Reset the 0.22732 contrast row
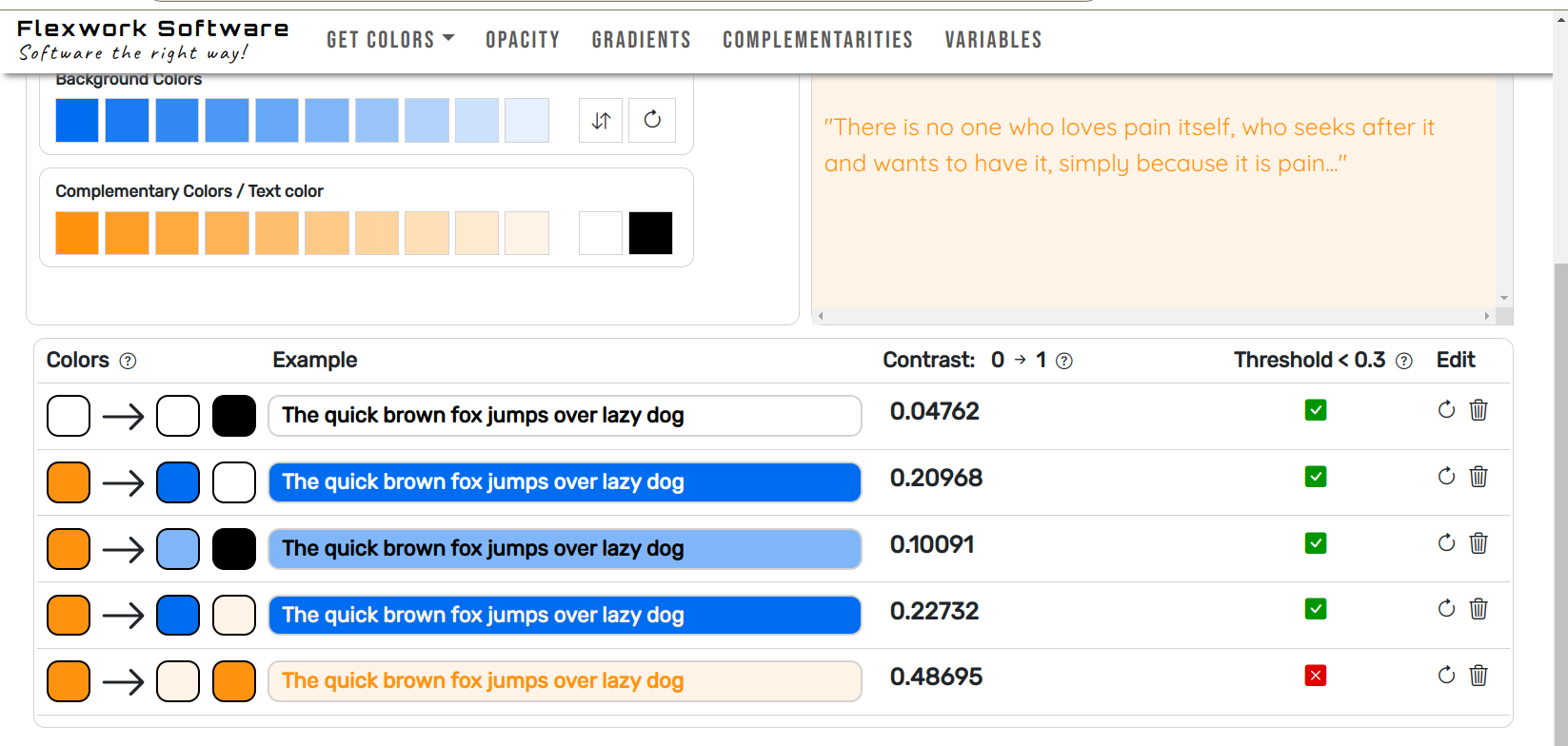Screen dimensions: 1568x746 coord(1446,609)
